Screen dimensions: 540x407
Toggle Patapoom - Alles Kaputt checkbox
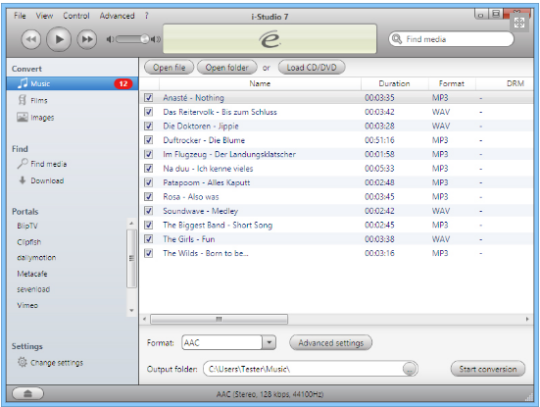pos(148,182)
